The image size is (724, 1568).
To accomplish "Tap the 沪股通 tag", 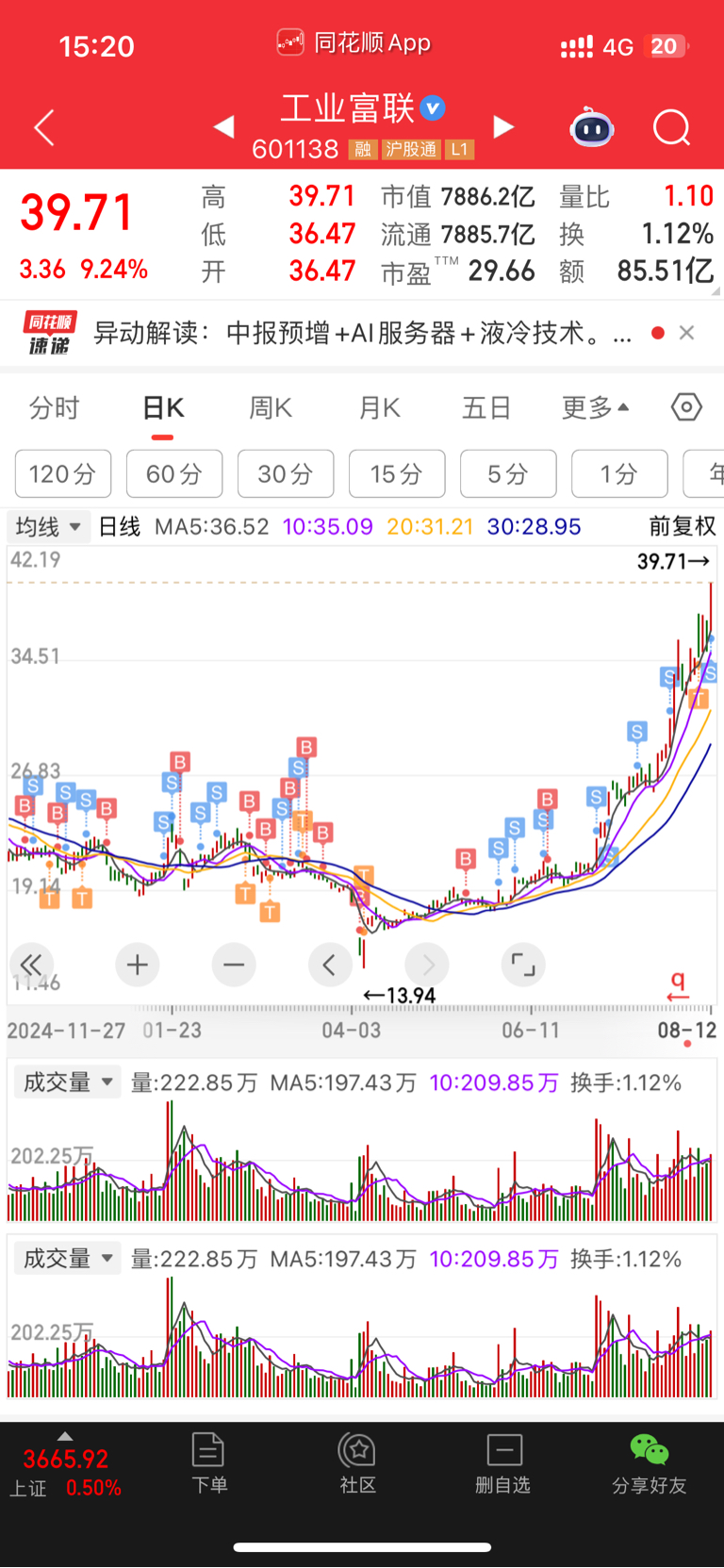I will [x=411, y=149].
